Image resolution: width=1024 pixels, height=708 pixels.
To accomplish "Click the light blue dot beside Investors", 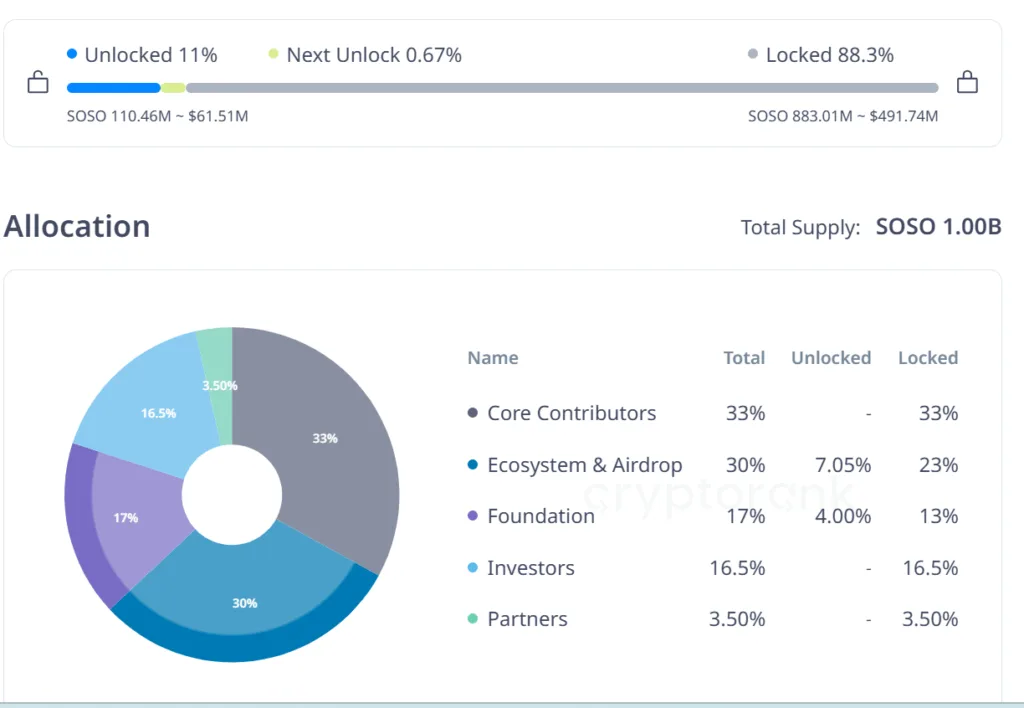I will click(x=471, y=568).
